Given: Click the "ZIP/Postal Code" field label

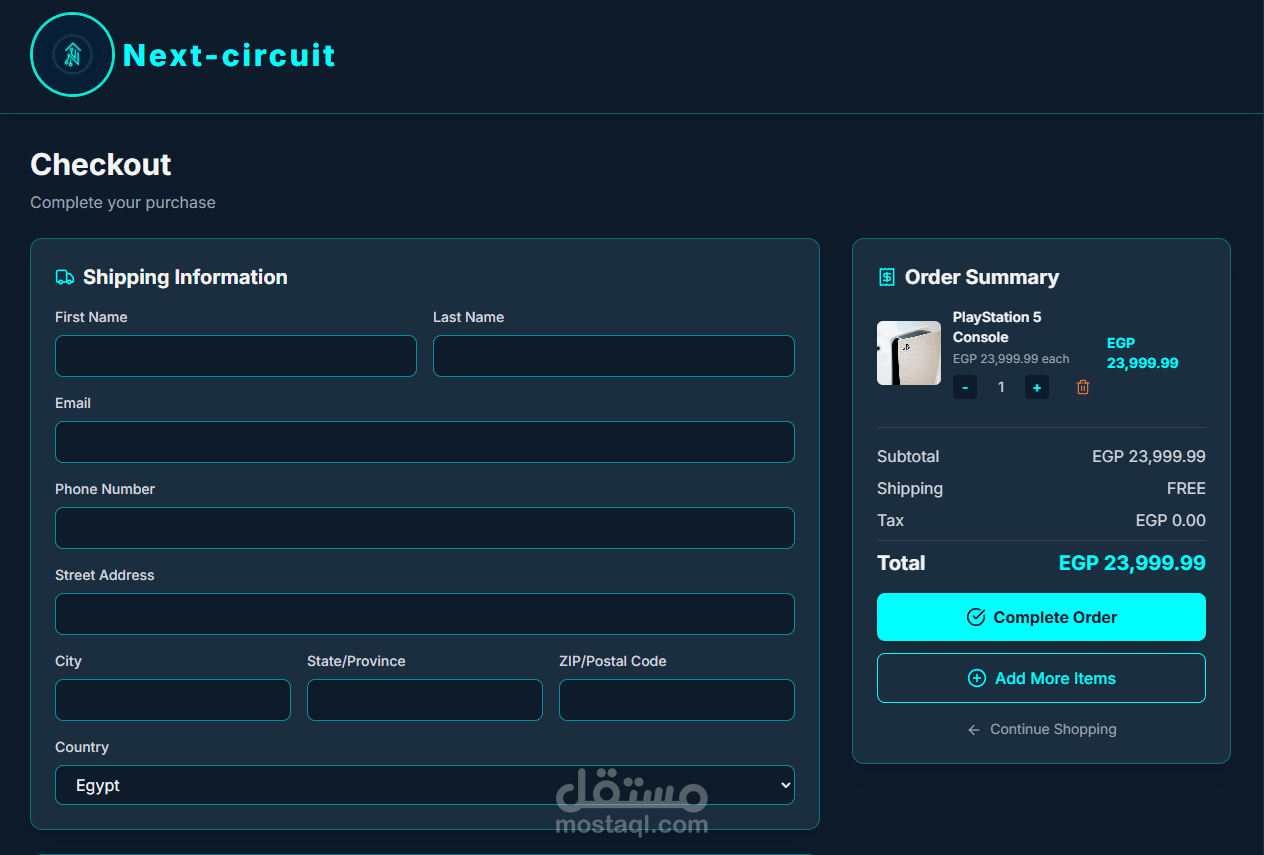Looking at the screenshot, I should (613, 661).
